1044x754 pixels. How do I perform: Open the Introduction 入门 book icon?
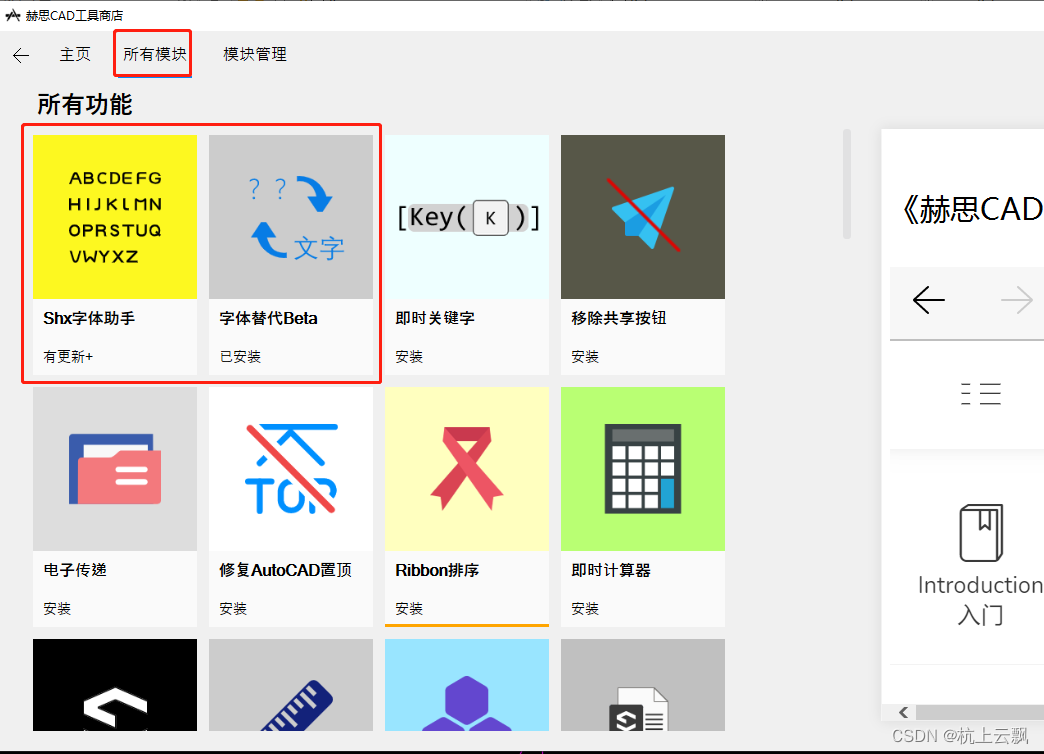tap(981, 533)
